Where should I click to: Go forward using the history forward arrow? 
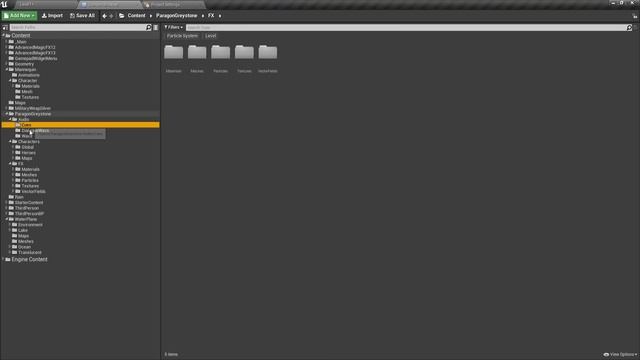[x=111, y=16]
